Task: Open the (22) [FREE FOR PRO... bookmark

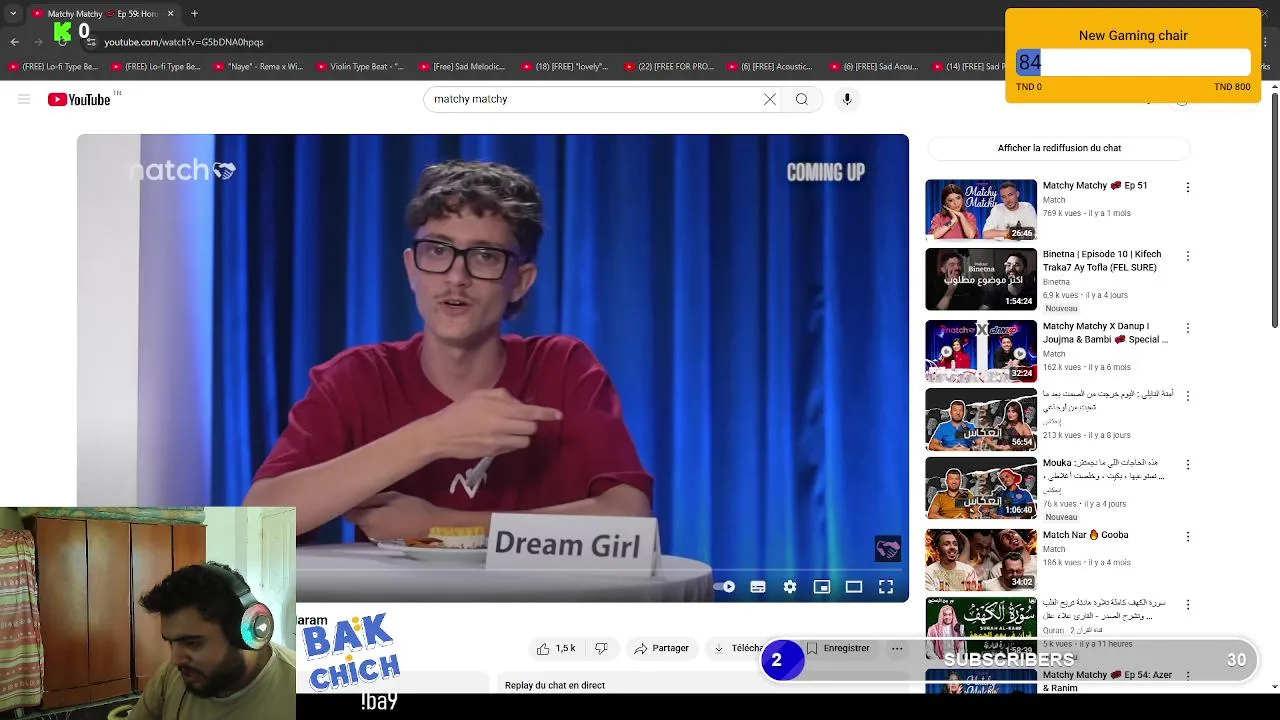Action: 668,67
